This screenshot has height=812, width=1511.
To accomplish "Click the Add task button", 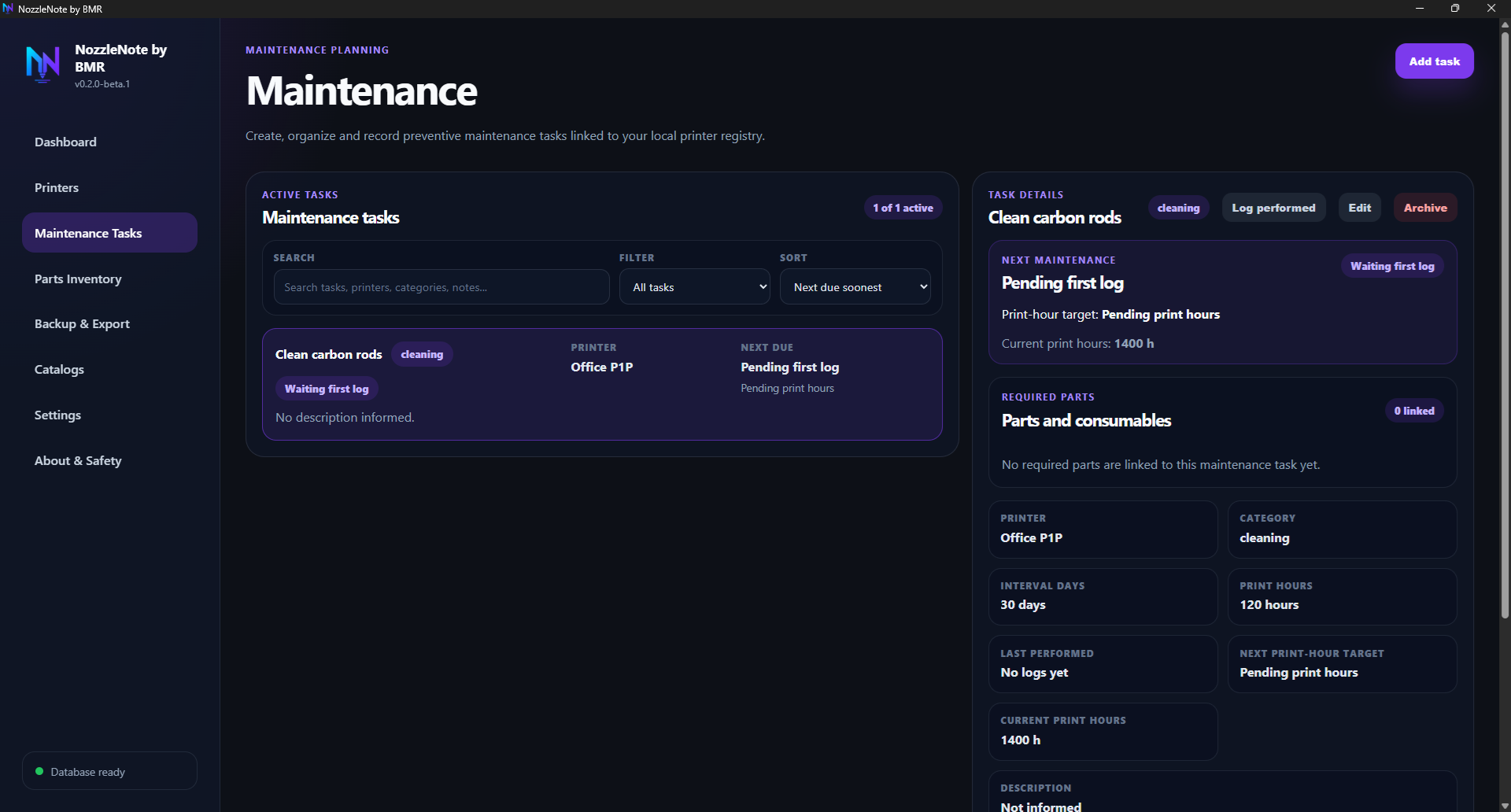I will tap(1434, 61).
